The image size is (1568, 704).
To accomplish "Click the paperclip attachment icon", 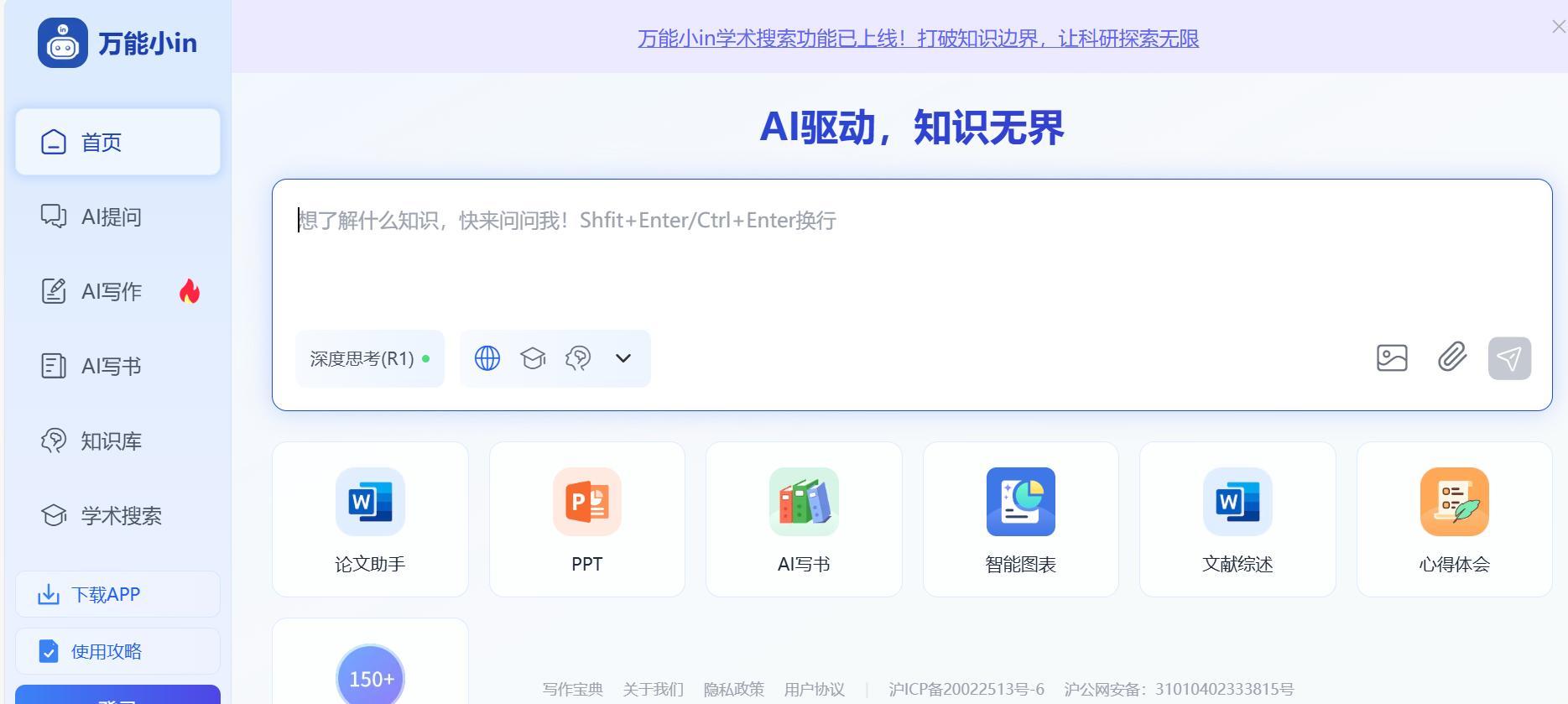I will (x=1452, y=357).
